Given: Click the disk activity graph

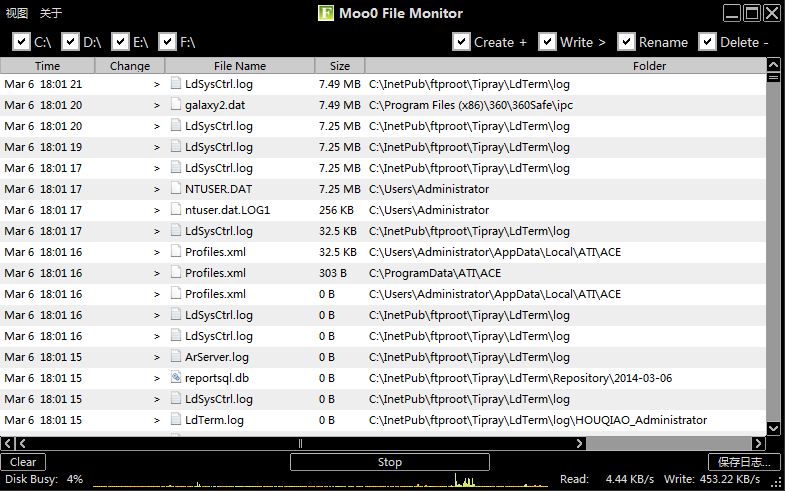Looking at the screenshot, I should [320, 480].
